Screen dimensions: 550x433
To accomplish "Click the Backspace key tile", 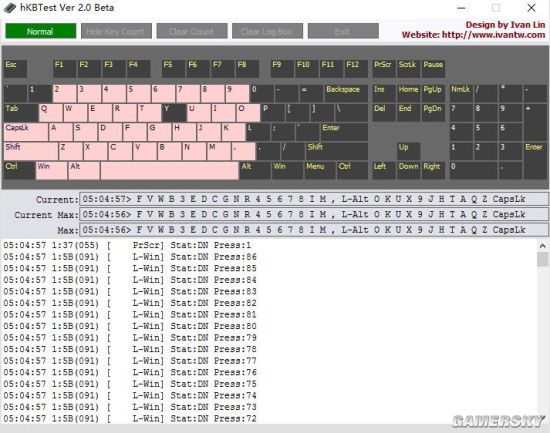I will 346,94.
